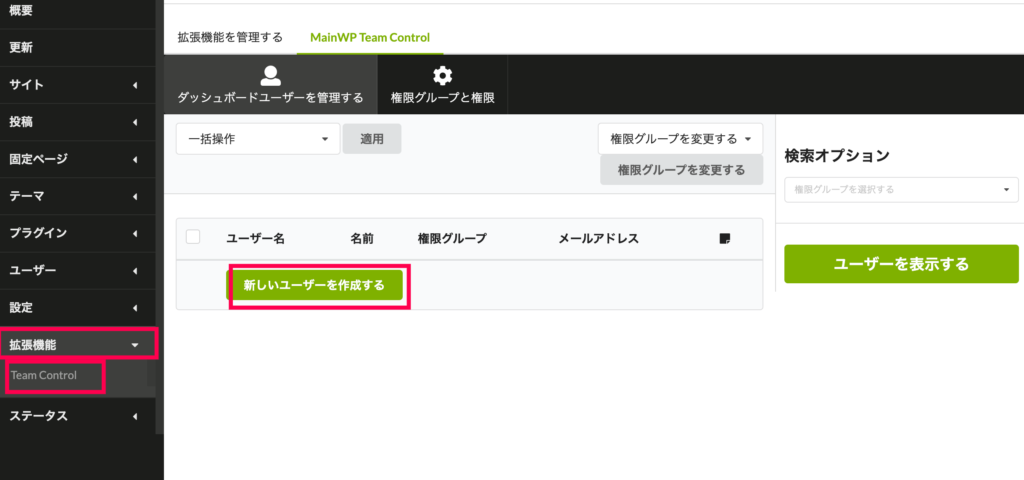Expand the サイト sidebar menu arrow
The width and height of the screenshot is (1024, 480).
135,85
